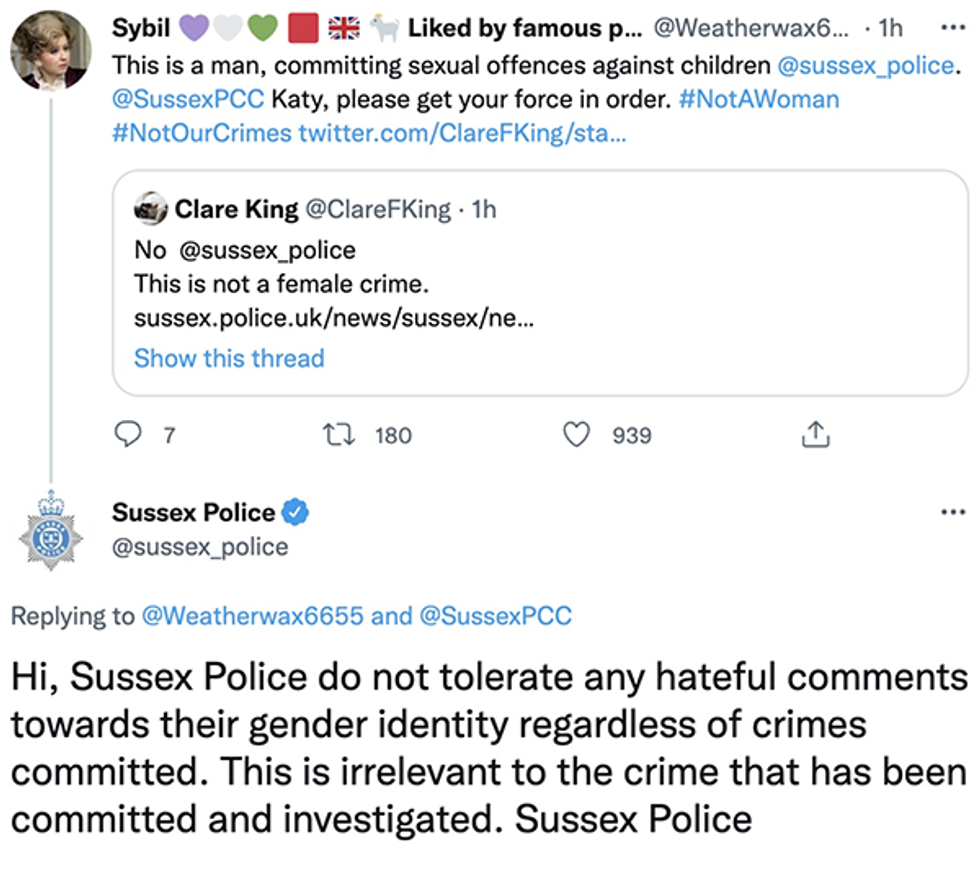This screenshot has width=980, height=875.
Task: Open Sussex Police display name
Action: 193,513
